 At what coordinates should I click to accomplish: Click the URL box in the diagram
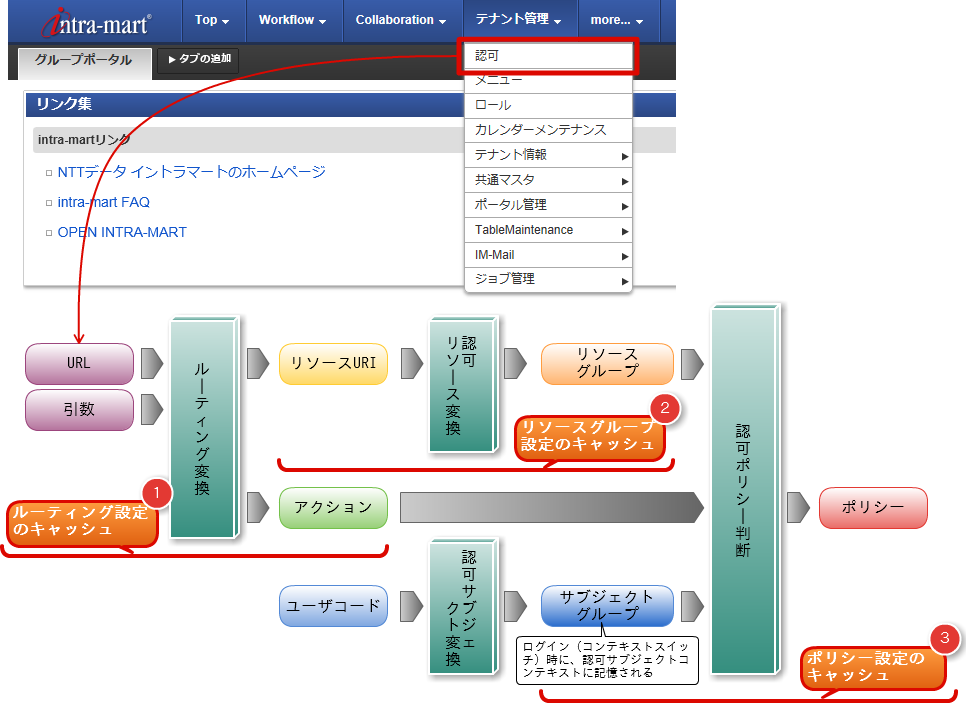(79, 364)
